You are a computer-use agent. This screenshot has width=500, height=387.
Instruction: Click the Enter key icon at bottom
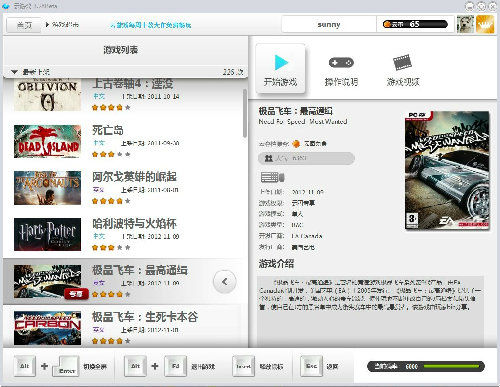66,366
